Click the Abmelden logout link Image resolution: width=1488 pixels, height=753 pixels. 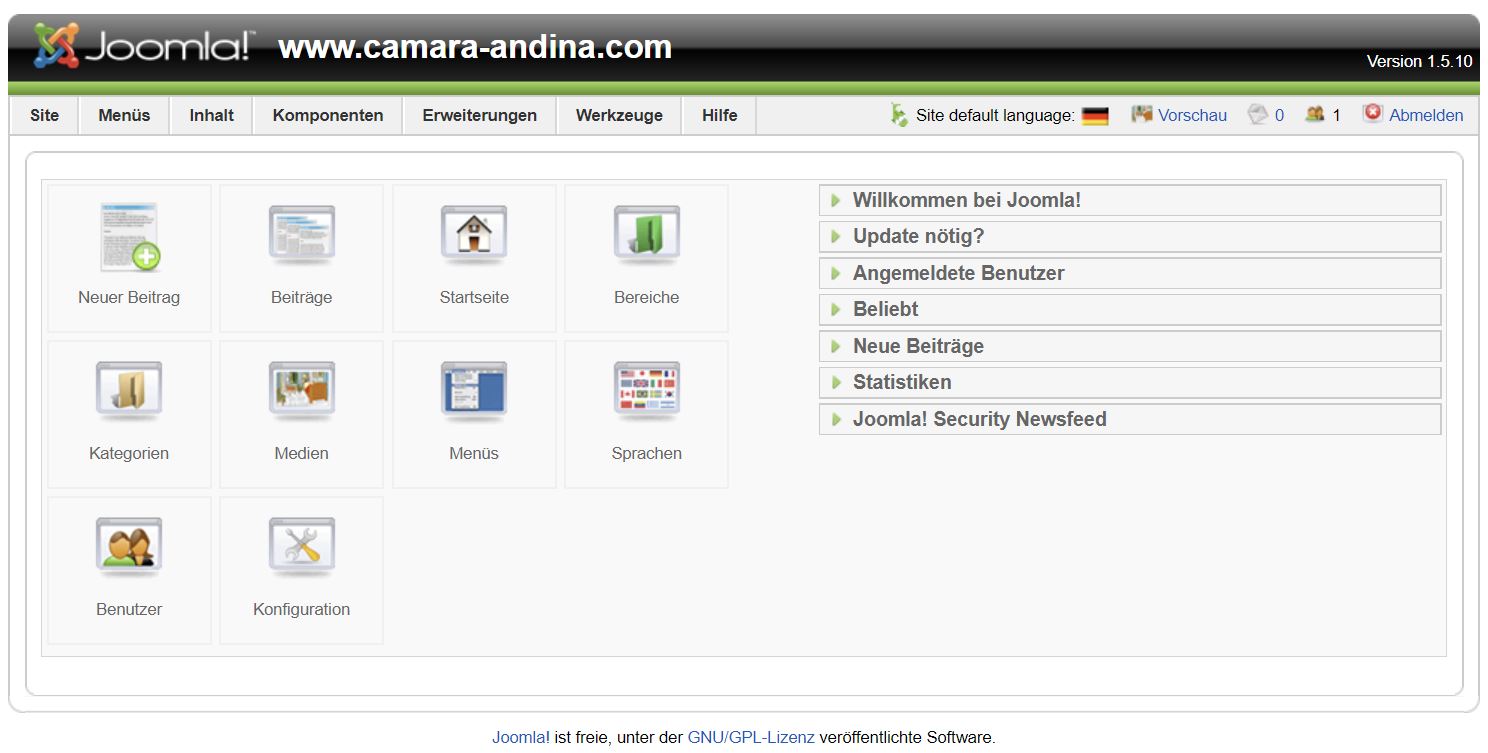(x=1426, y=115)
